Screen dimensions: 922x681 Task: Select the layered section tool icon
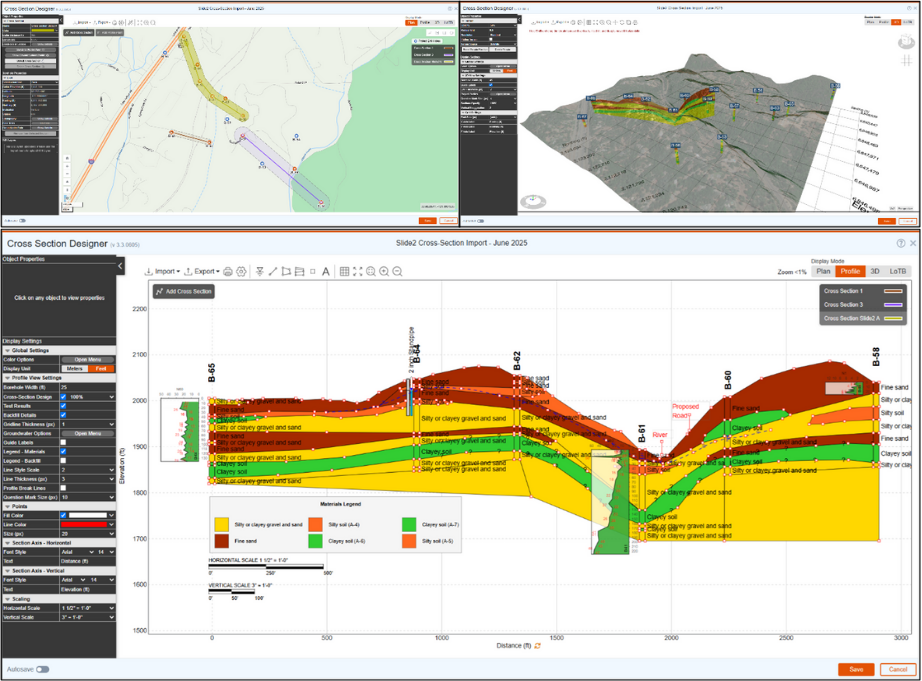(299, 272)
